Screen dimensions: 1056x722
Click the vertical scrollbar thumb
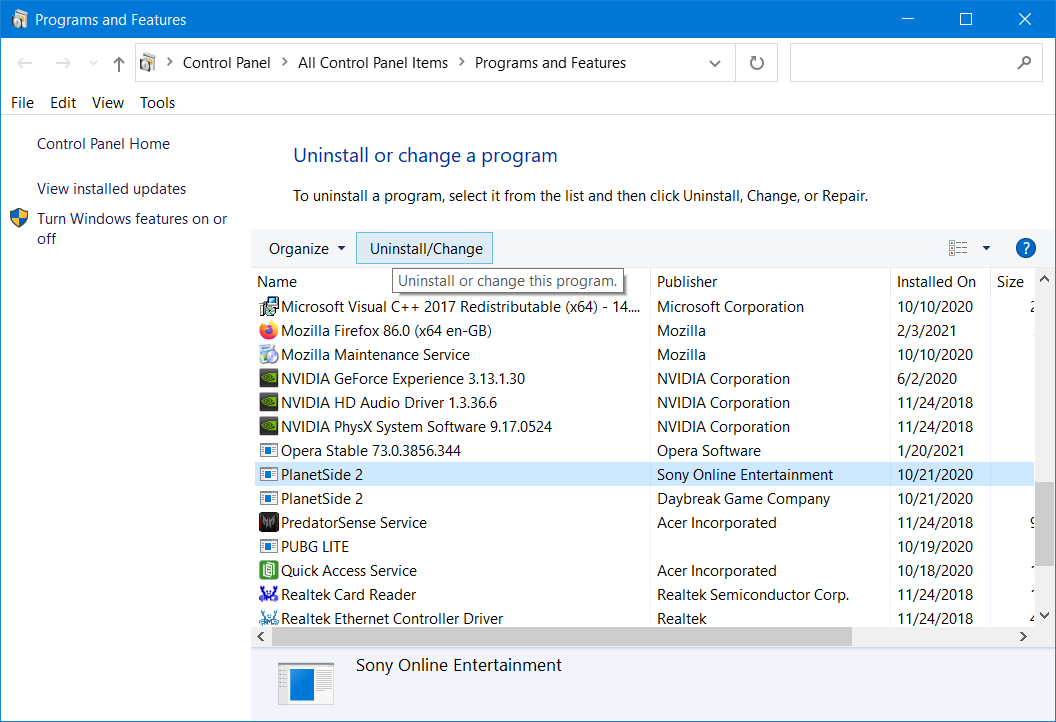coord(1045,524)
